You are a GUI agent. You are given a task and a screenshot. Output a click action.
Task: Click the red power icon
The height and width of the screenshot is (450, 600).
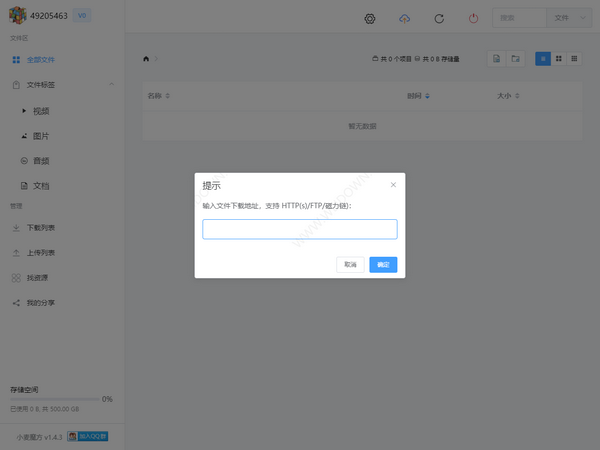[473, 18]
